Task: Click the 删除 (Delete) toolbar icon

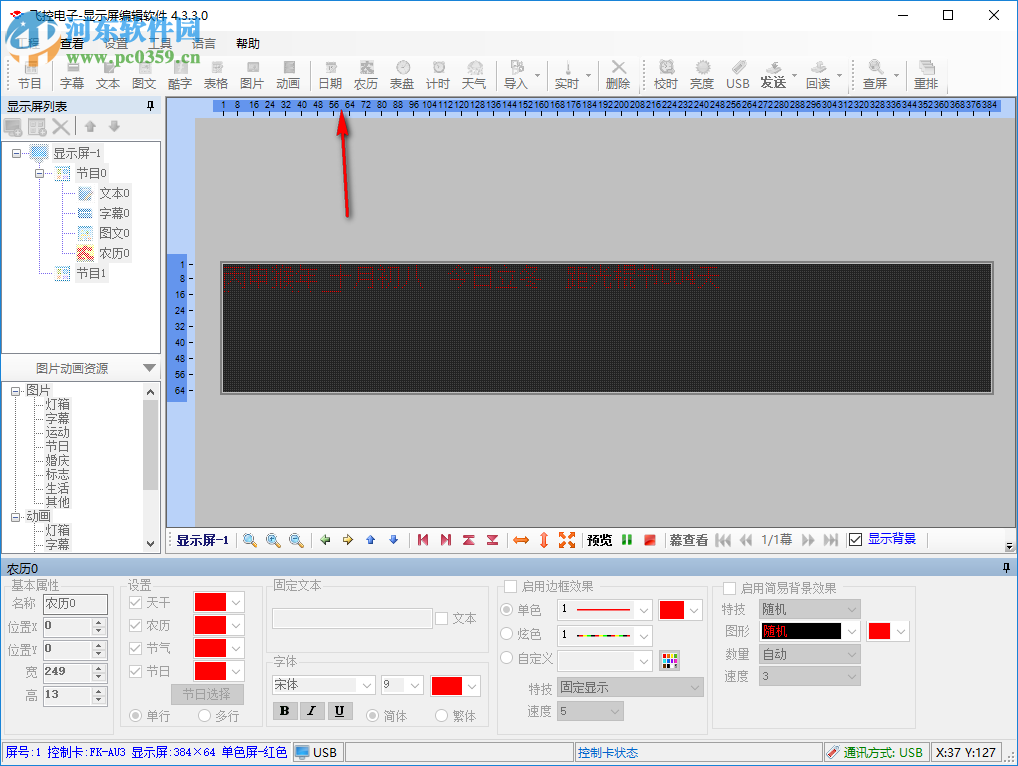Action: coord(618,74)
